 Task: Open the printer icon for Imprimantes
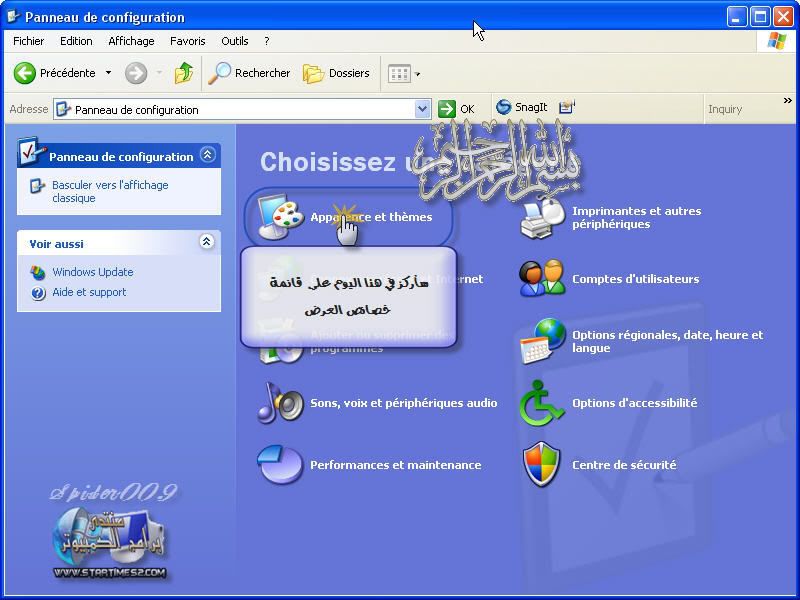[542, 218]
